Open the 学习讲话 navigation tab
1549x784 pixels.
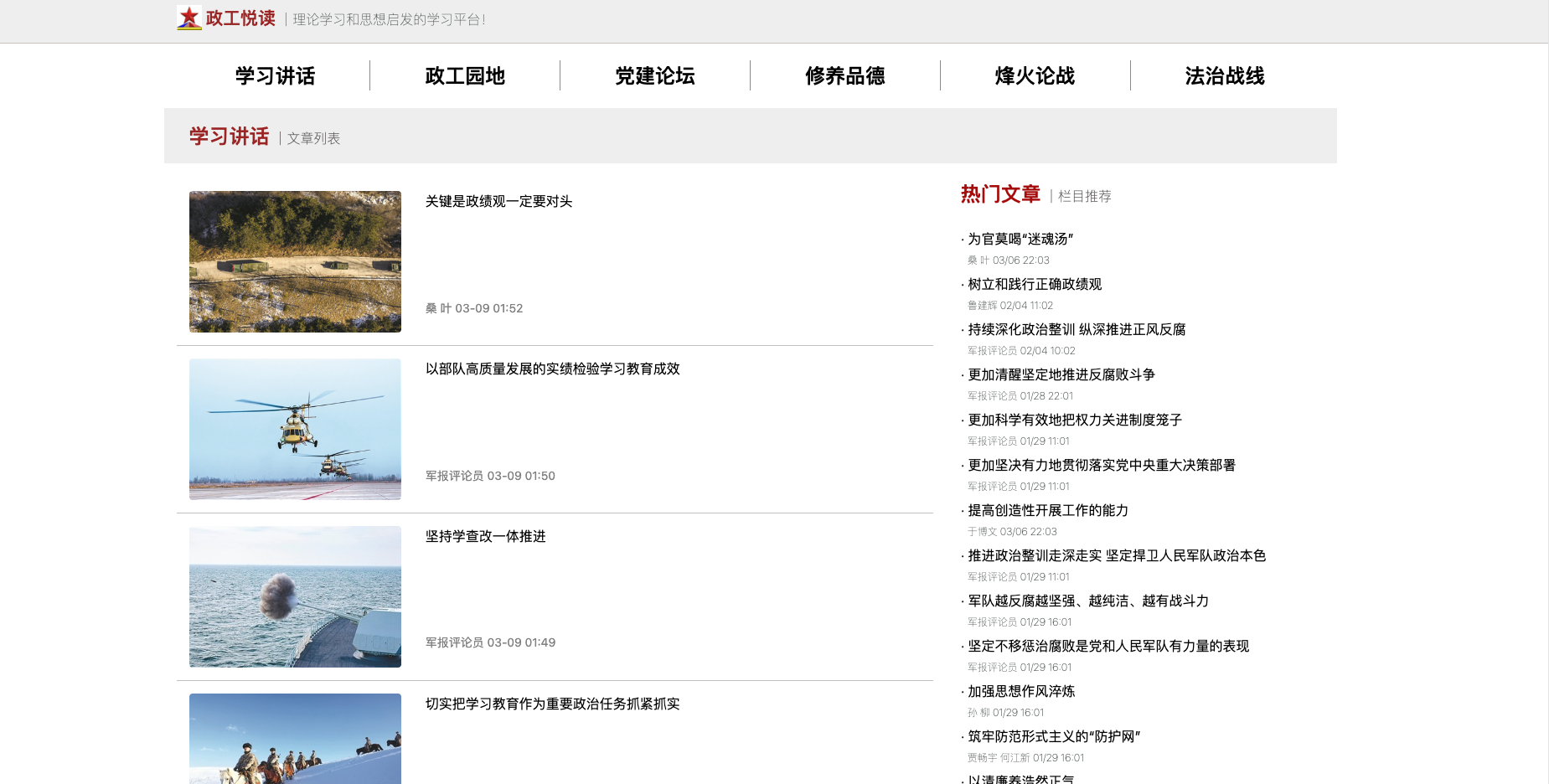coord(275,76)
